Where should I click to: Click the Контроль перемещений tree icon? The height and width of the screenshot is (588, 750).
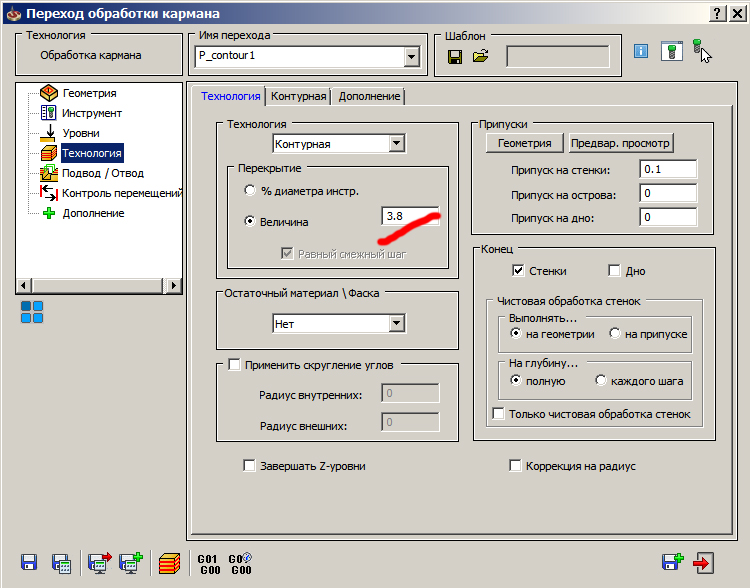49,193
